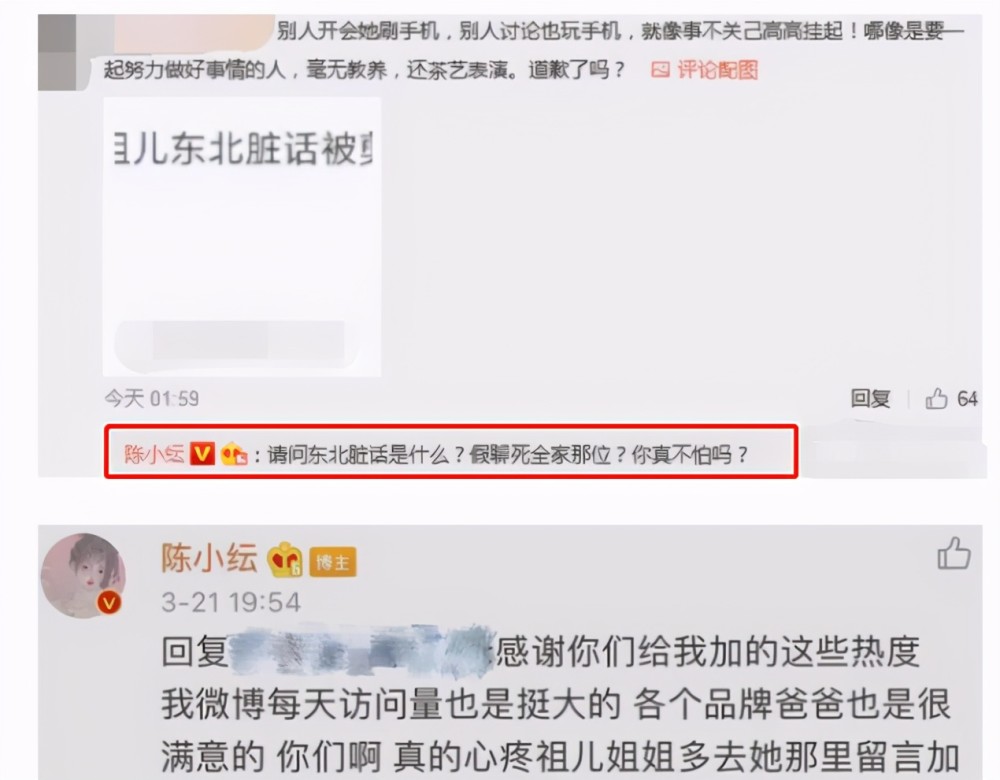Click the V verified badge on avatar
The width and height of the screenshot is (1000, 780).
[109, 602]
